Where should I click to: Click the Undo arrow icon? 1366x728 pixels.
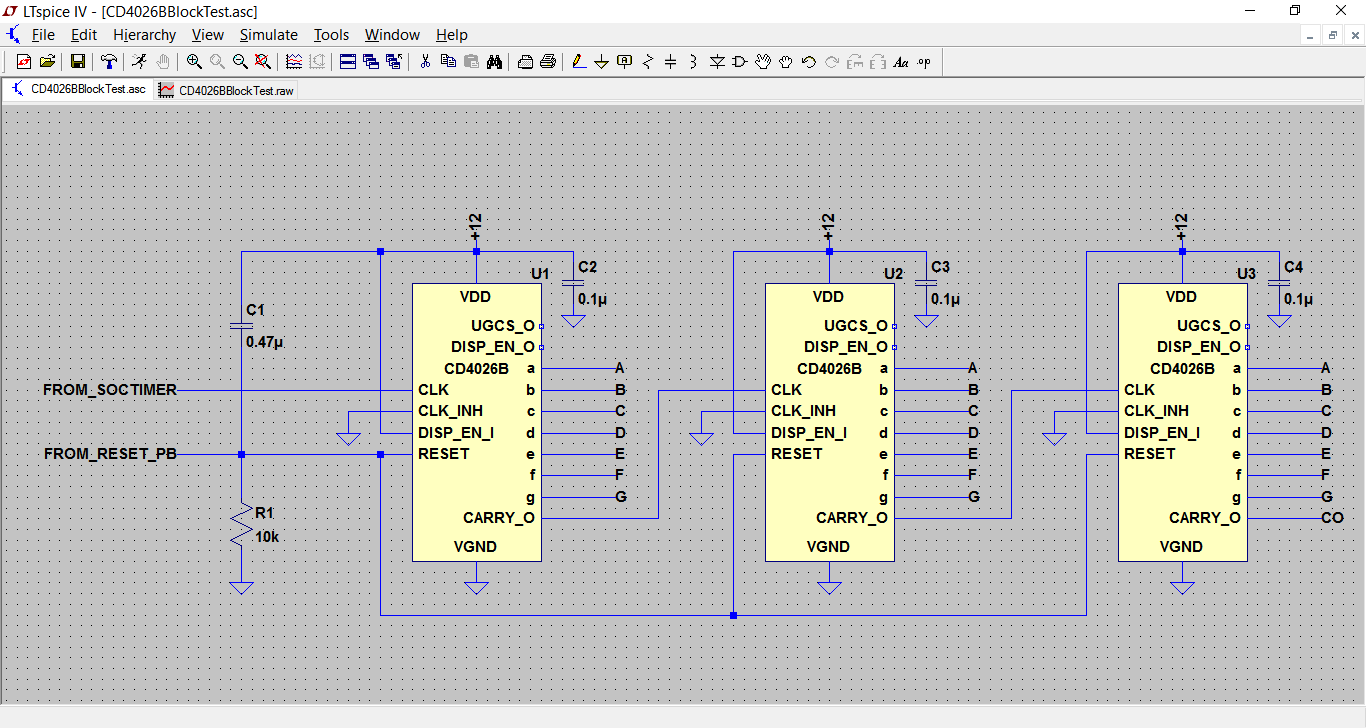pos(809,62)
